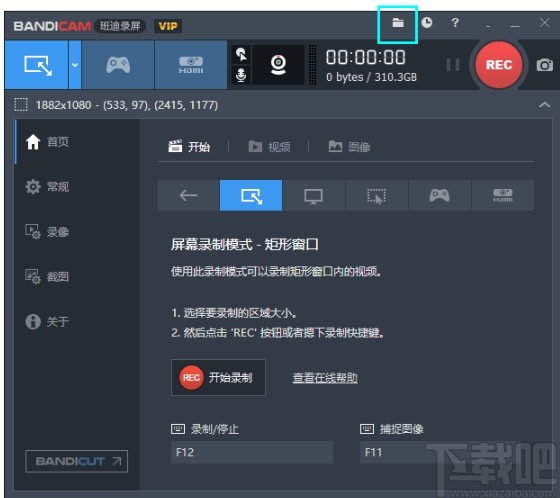560x498 pixels.
Task: Select rectangle window mode in the mode row
Action: [x=251, y=195]
